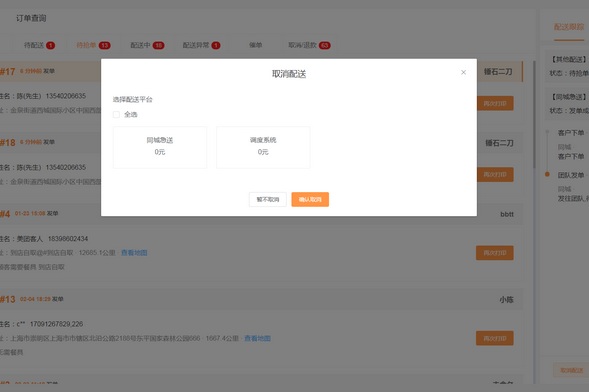Click 再次打印 for order #17
This screenshot has height=392, width=589.
click(495, 103)
